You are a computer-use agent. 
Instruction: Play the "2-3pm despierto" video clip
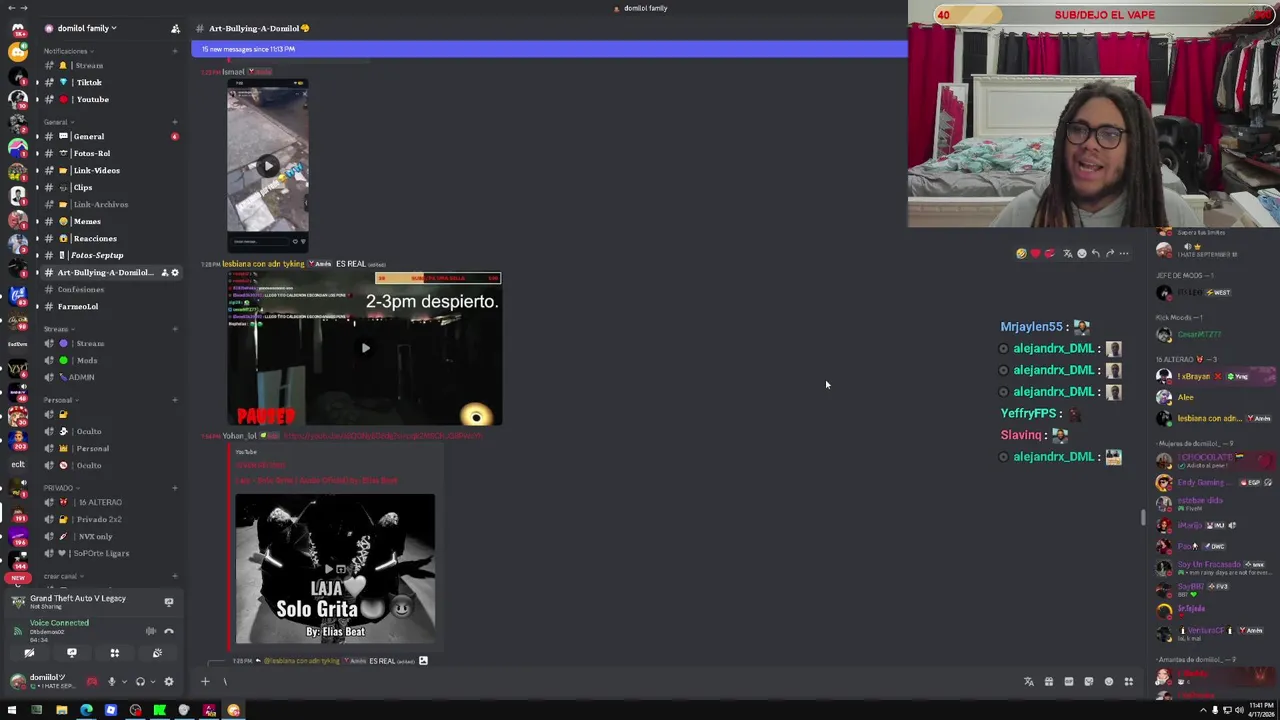coord(365,348)
